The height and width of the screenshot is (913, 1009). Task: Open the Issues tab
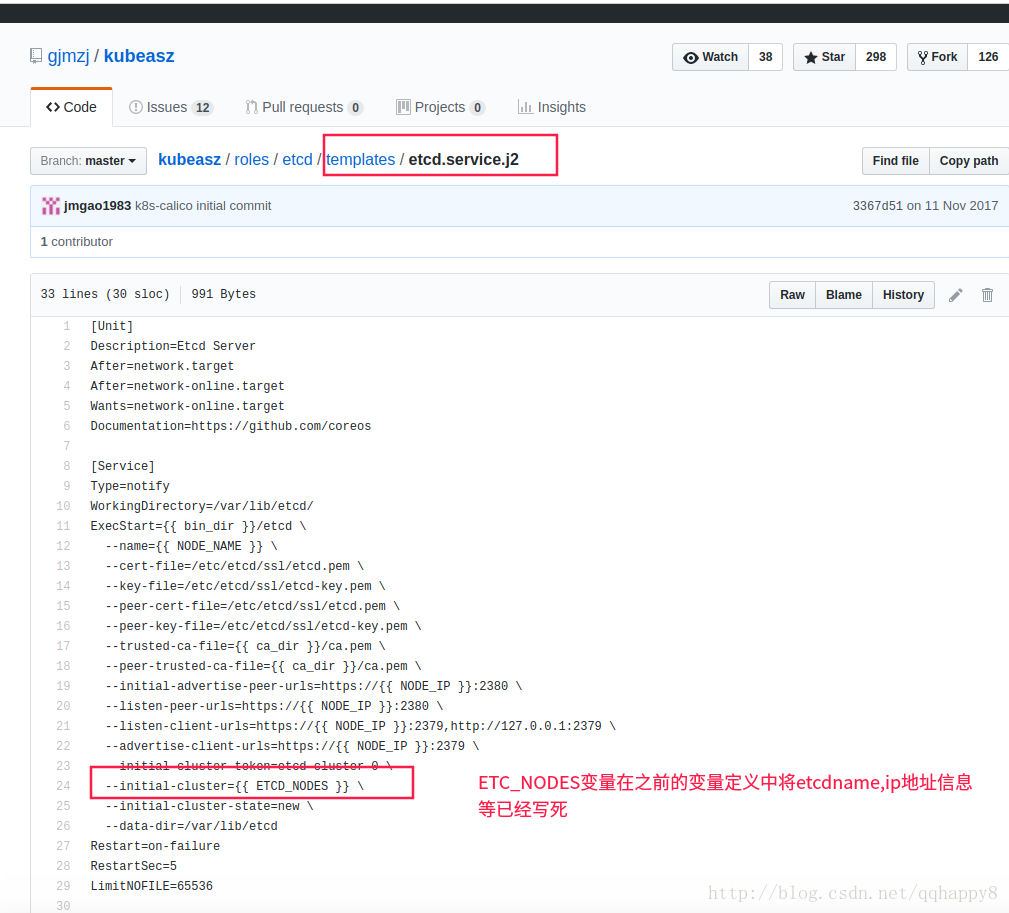pos(171,107)
